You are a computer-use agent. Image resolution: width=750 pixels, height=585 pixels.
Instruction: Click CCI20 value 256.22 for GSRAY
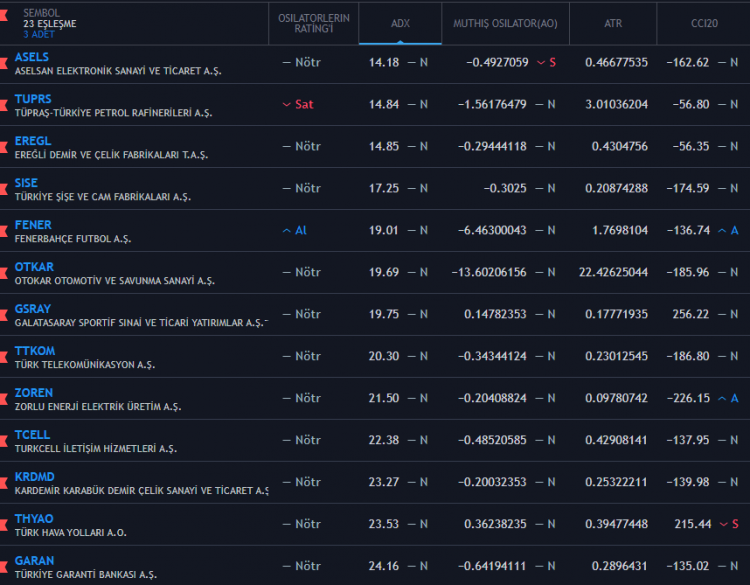click(691, 314)
